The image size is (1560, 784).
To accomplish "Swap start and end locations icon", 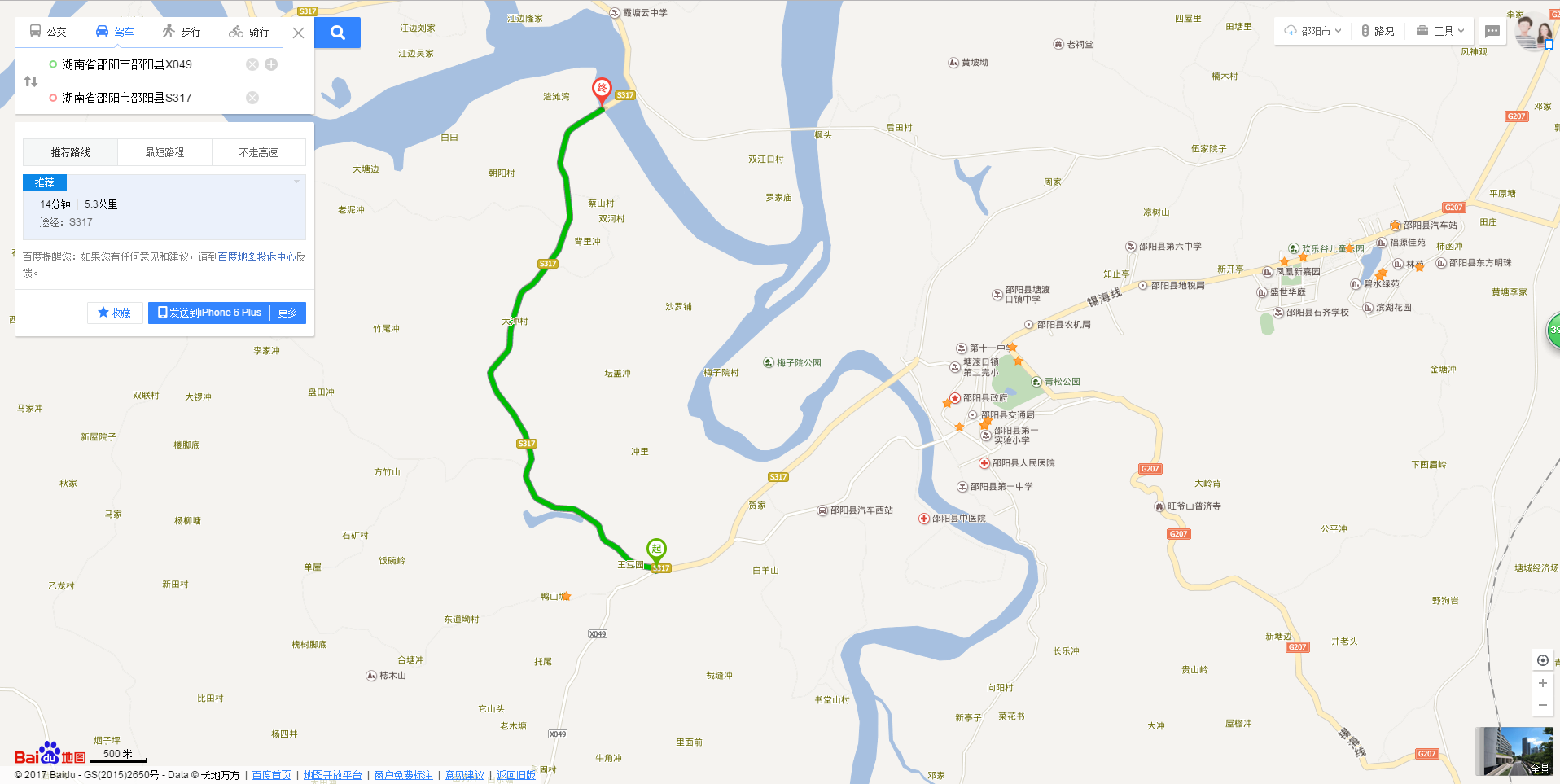I will (31, 81).
